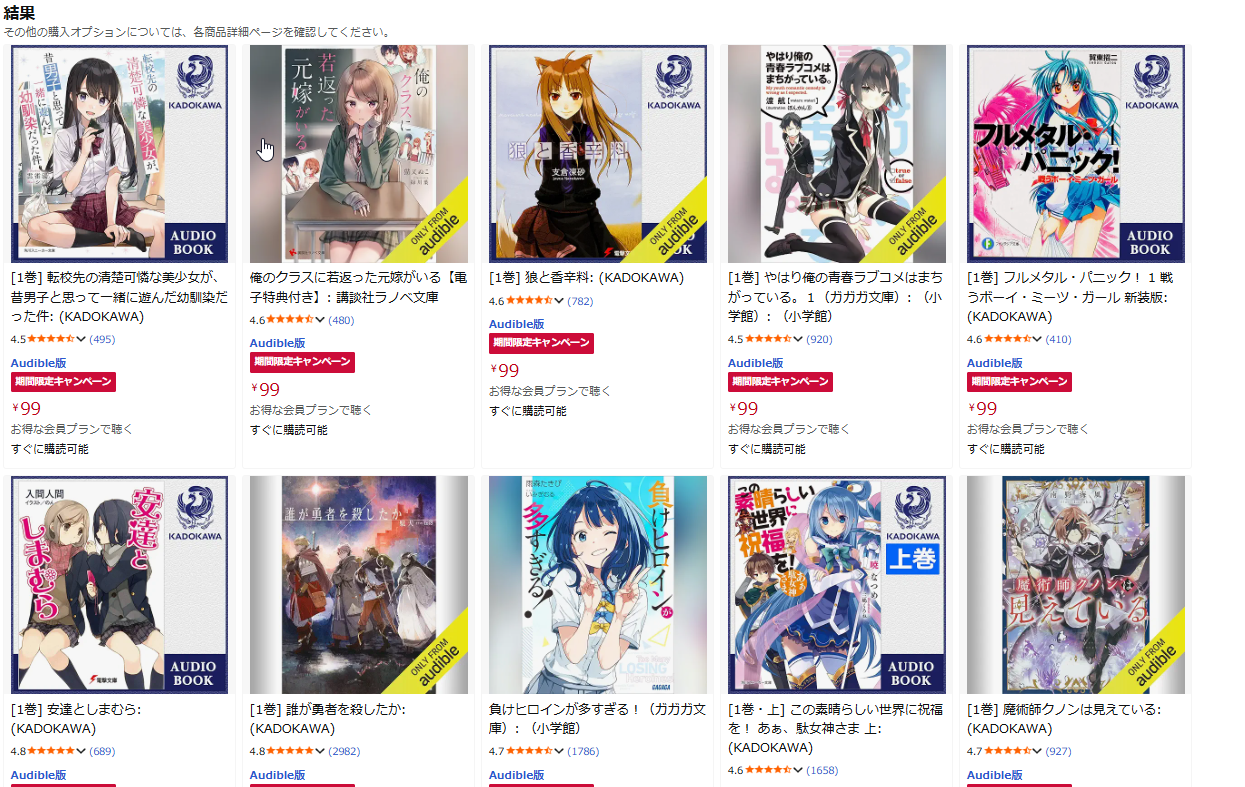Expand rating dropdown for 狼と香辛料

coord(560,301)
